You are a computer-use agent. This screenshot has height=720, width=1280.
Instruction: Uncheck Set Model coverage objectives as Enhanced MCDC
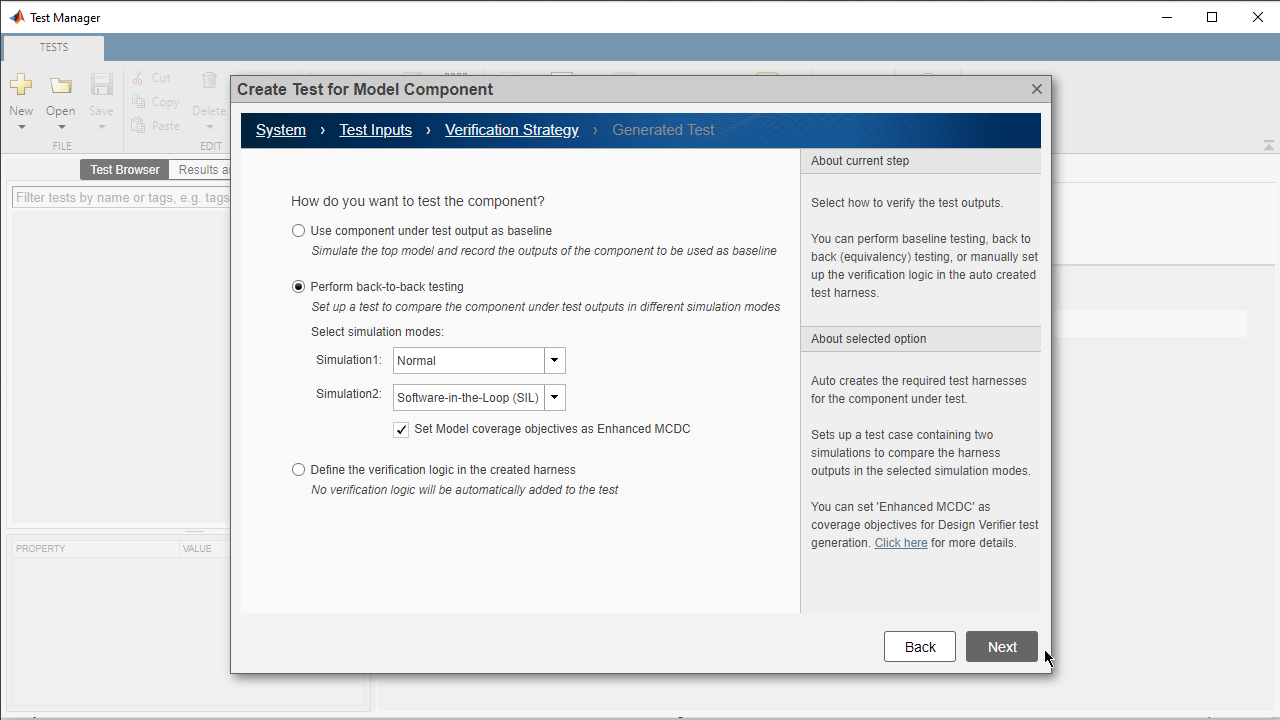point(401,430)
